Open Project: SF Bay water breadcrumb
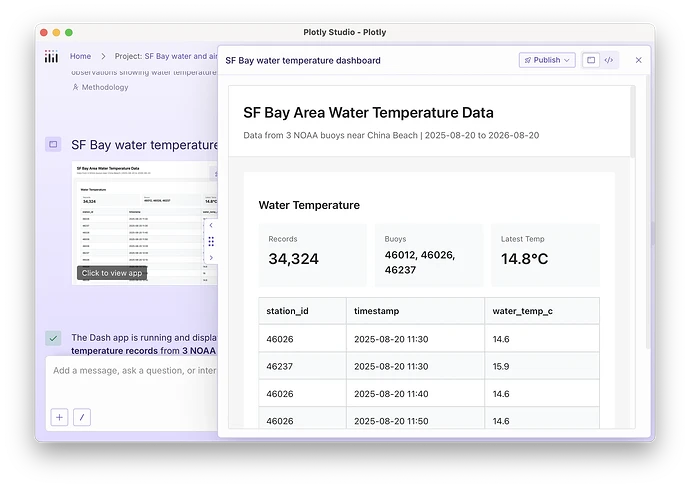 click(x=166, y=56)
